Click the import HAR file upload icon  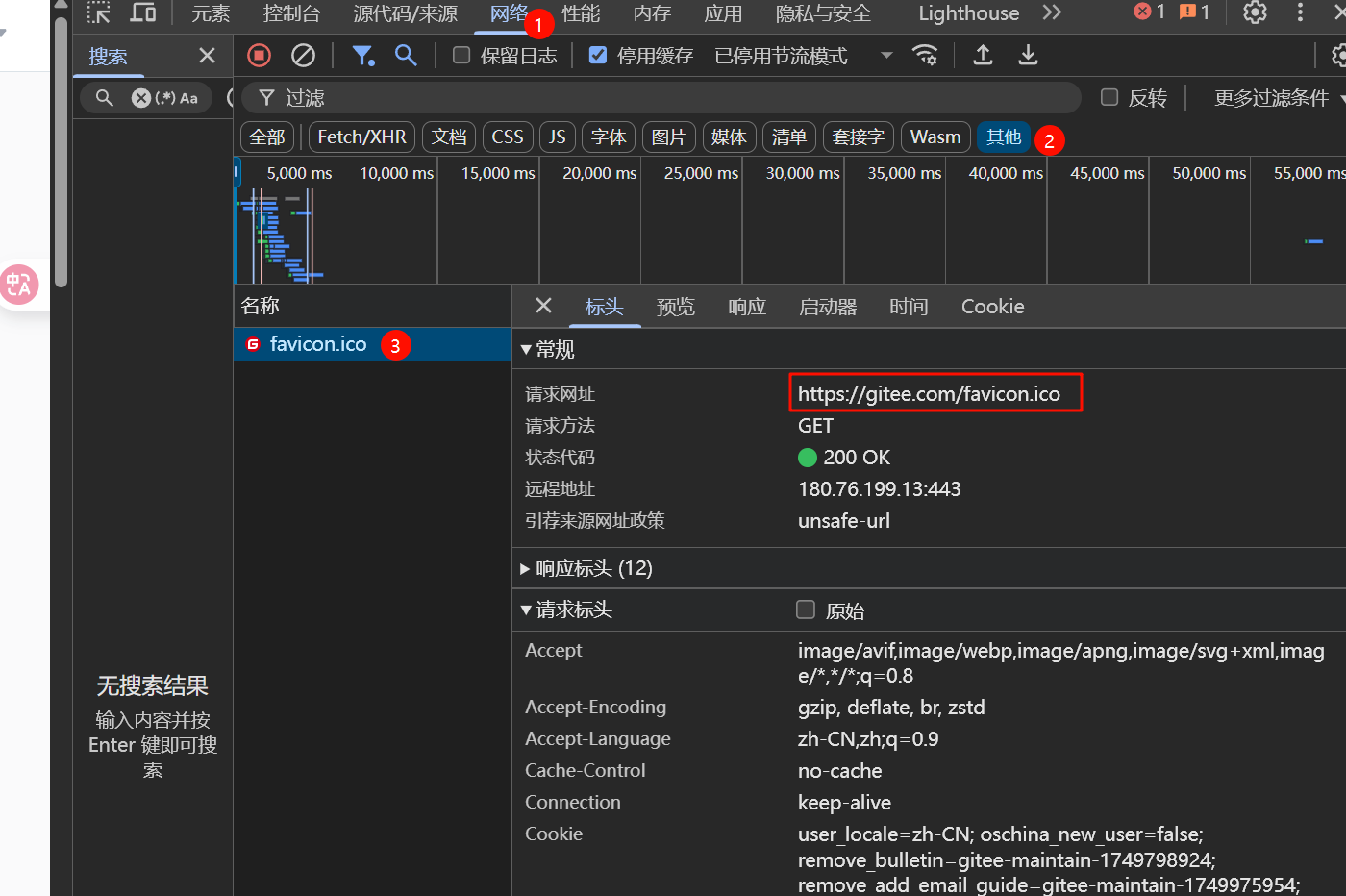[983, 56]
